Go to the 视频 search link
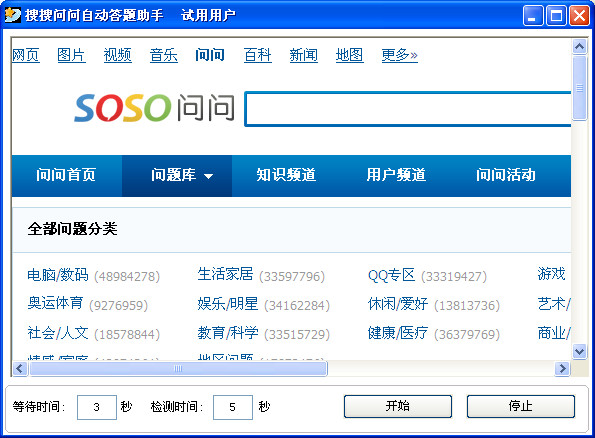This screenshot has height=438, width=595. 118,55
